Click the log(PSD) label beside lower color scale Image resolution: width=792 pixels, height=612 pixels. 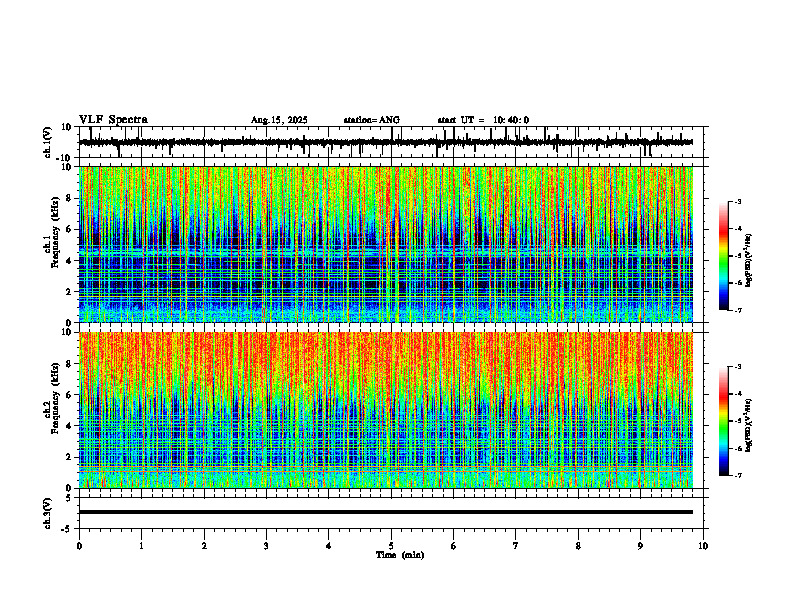pos(749,424)
